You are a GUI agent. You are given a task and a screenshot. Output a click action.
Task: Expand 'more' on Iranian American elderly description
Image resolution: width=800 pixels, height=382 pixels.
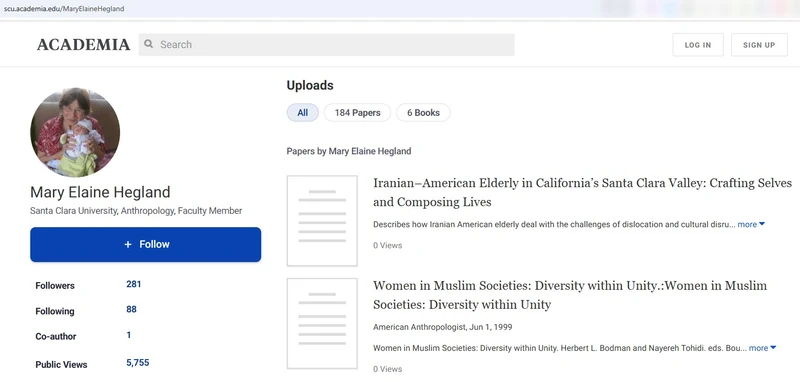point(751,224)
